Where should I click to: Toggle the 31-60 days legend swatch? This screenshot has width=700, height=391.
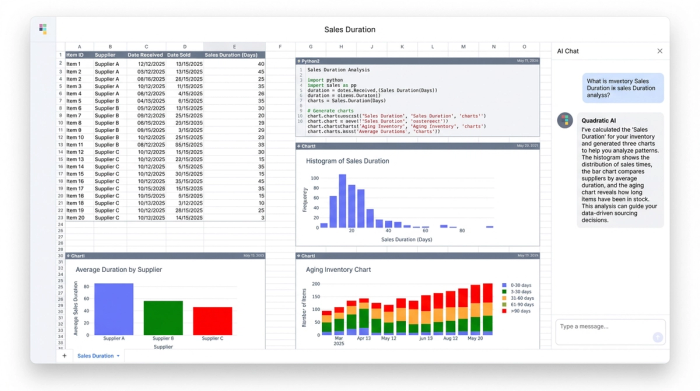click(504, 298)
